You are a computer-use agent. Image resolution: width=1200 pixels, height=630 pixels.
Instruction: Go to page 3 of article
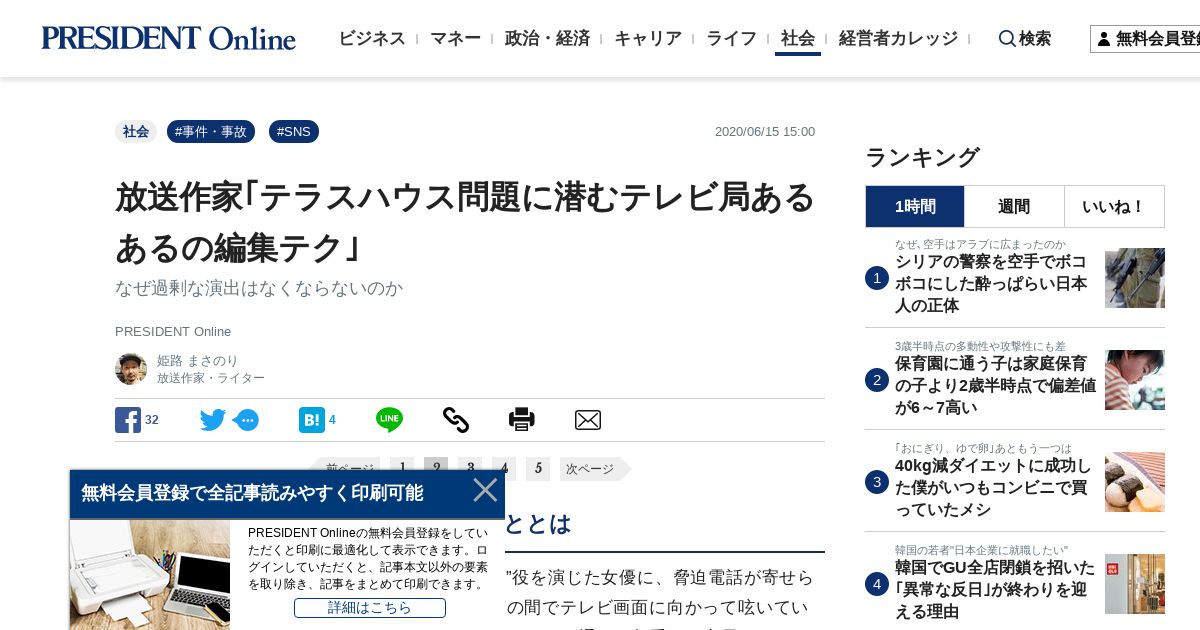coord(470,469)
